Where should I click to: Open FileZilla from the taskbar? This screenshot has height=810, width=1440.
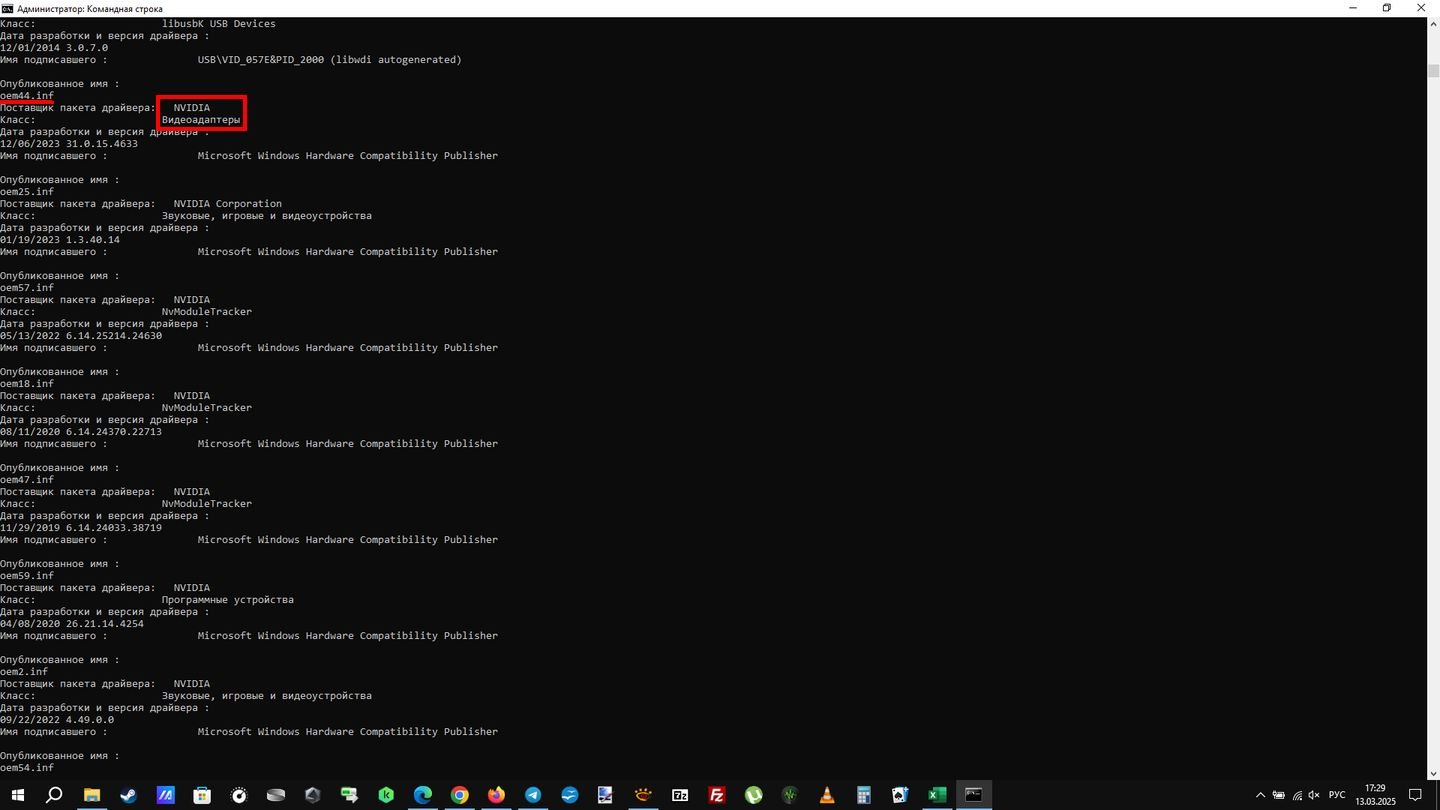(x=717, y=795)
